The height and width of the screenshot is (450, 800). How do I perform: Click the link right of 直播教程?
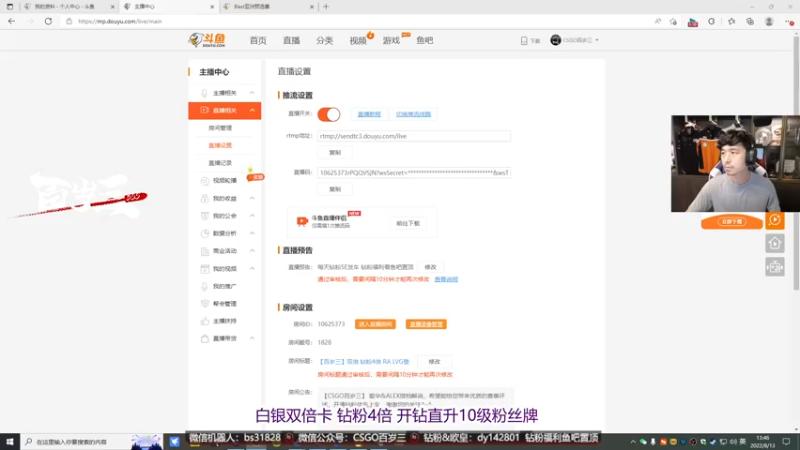[x=413, y=114]
